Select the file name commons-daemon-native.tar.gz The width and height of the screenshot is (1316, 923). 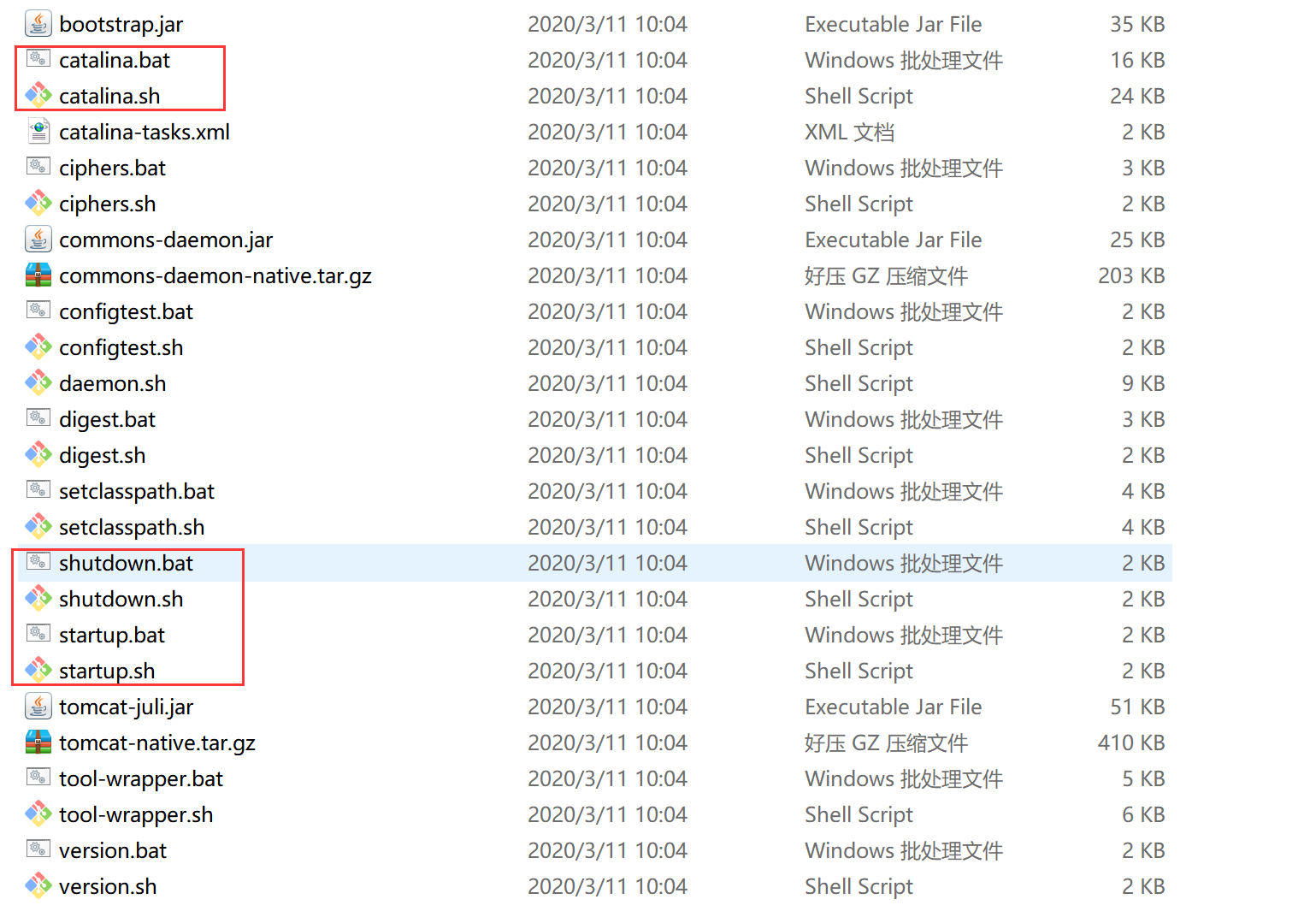215,275
